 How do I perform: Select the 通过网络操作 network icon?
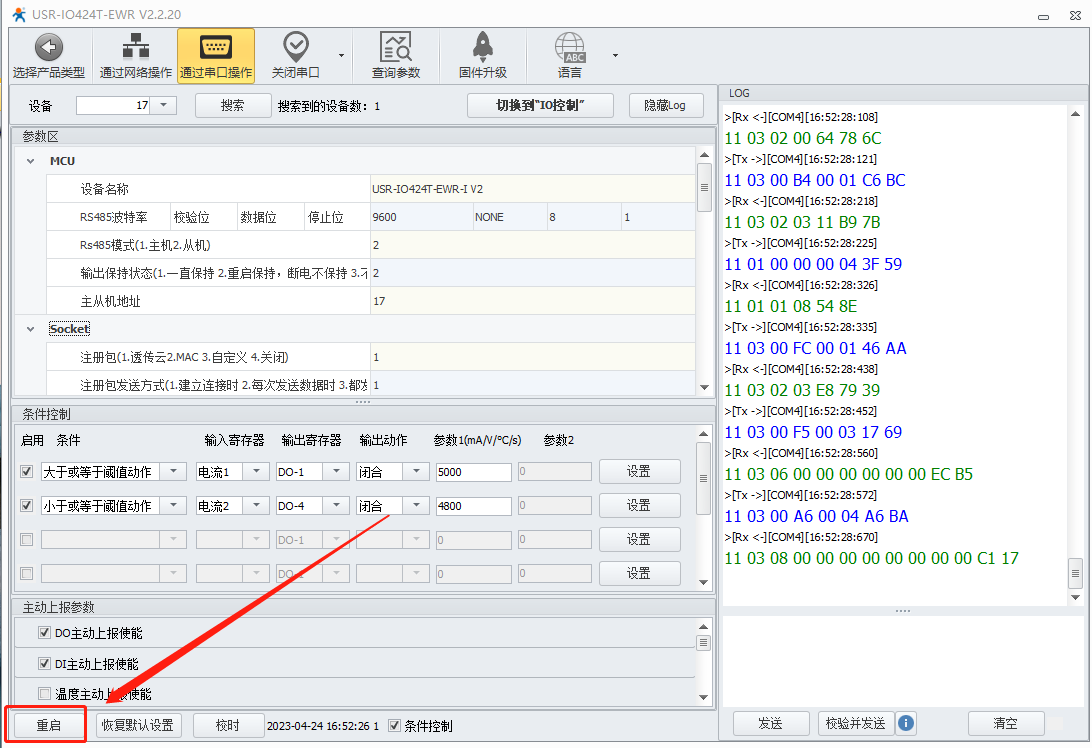(x=136, y=47)
